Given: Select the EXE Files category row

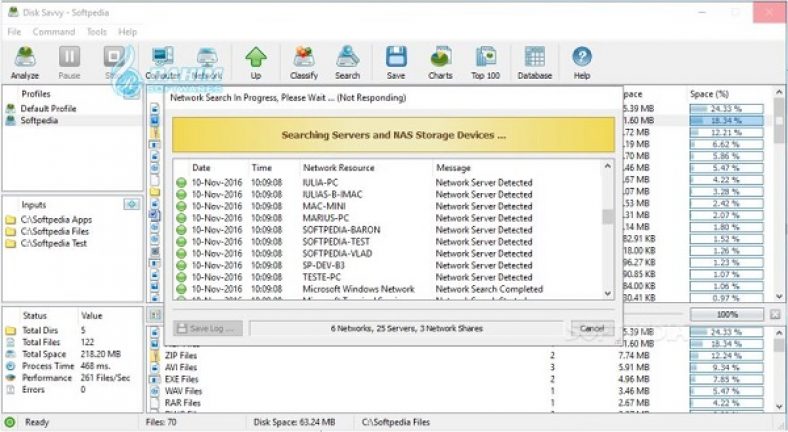Looking at the screenshot, I should 460,379.
